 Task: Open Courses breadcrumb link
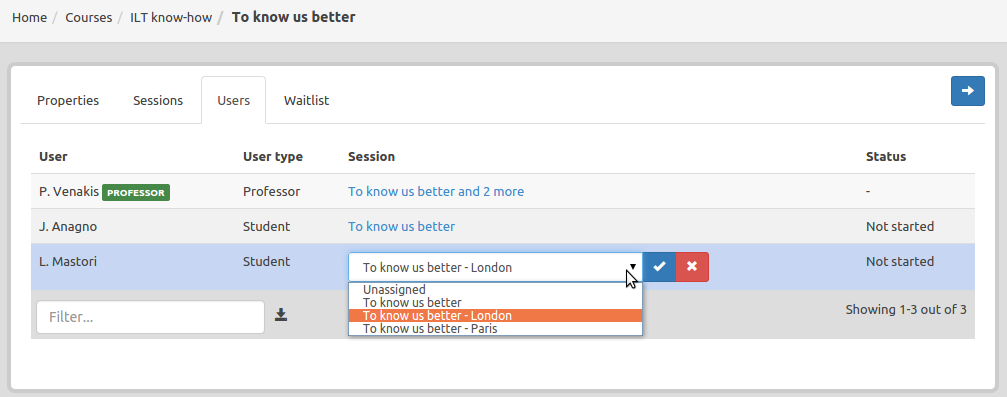click(89, 17)
